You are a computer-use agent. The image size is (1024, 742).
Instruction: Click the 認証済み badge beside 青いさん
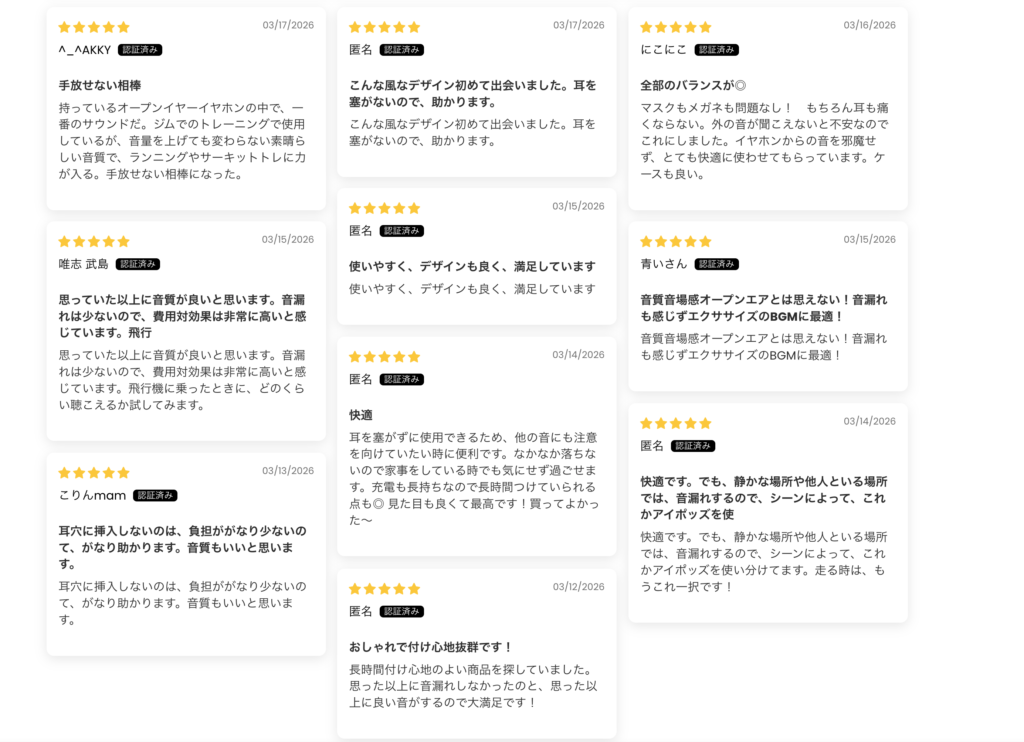point(717,264)
